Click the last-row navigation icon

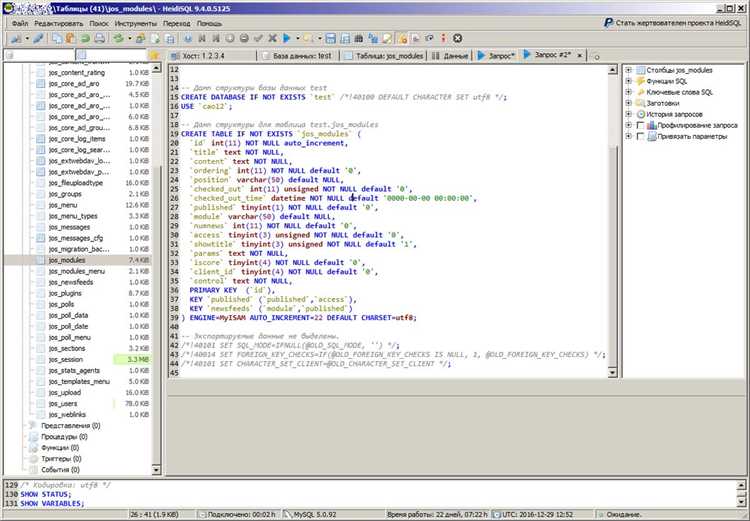(216, 39)
